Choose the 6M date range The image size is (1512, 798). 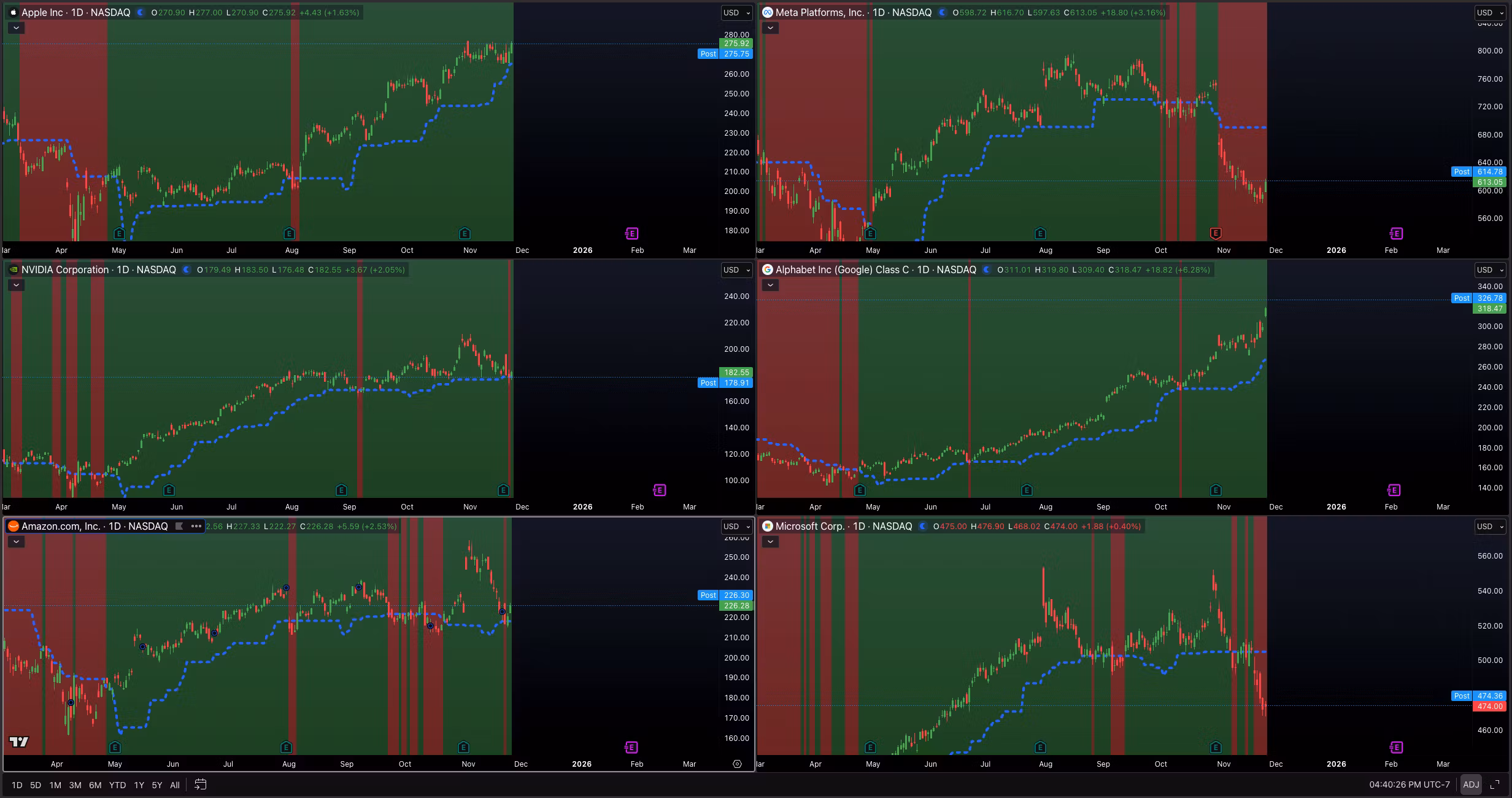tap(95, 784)
